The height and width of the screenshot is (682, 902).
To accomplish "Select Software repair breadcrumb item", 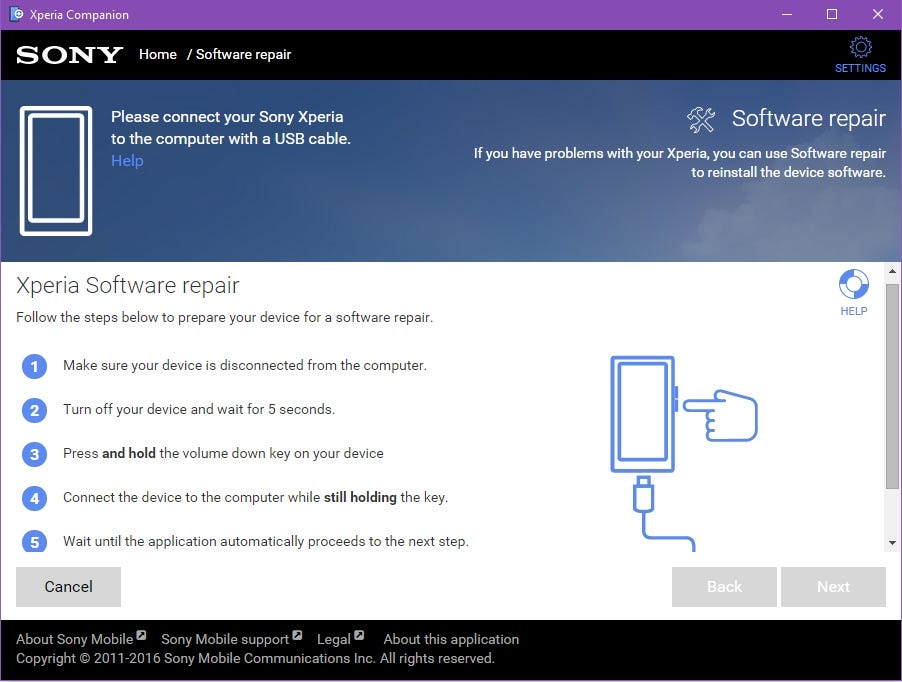I will [243, 55].
